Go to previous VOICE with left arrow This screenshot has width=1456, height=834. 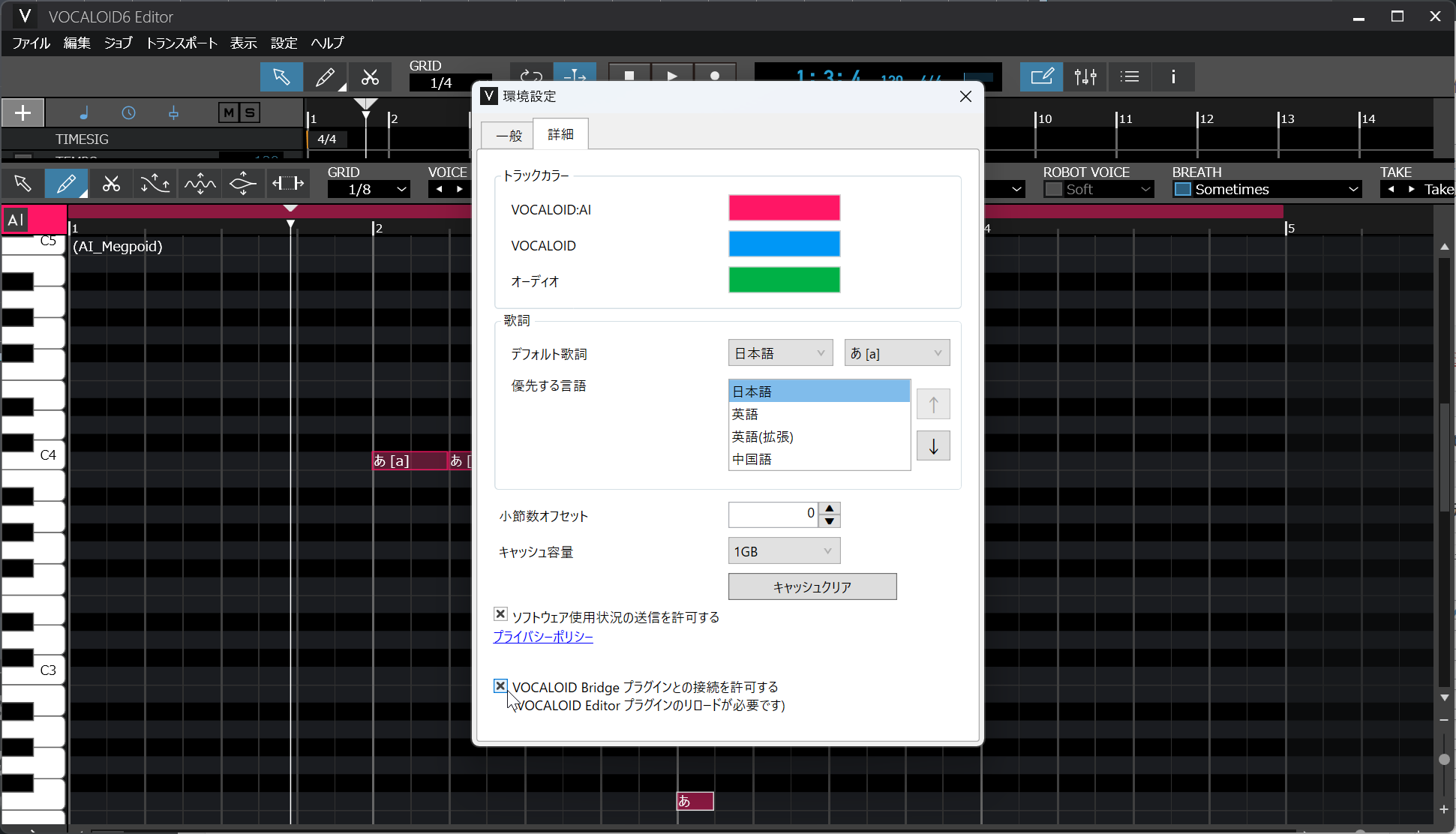pyautogui.click(x=440, y=190)
